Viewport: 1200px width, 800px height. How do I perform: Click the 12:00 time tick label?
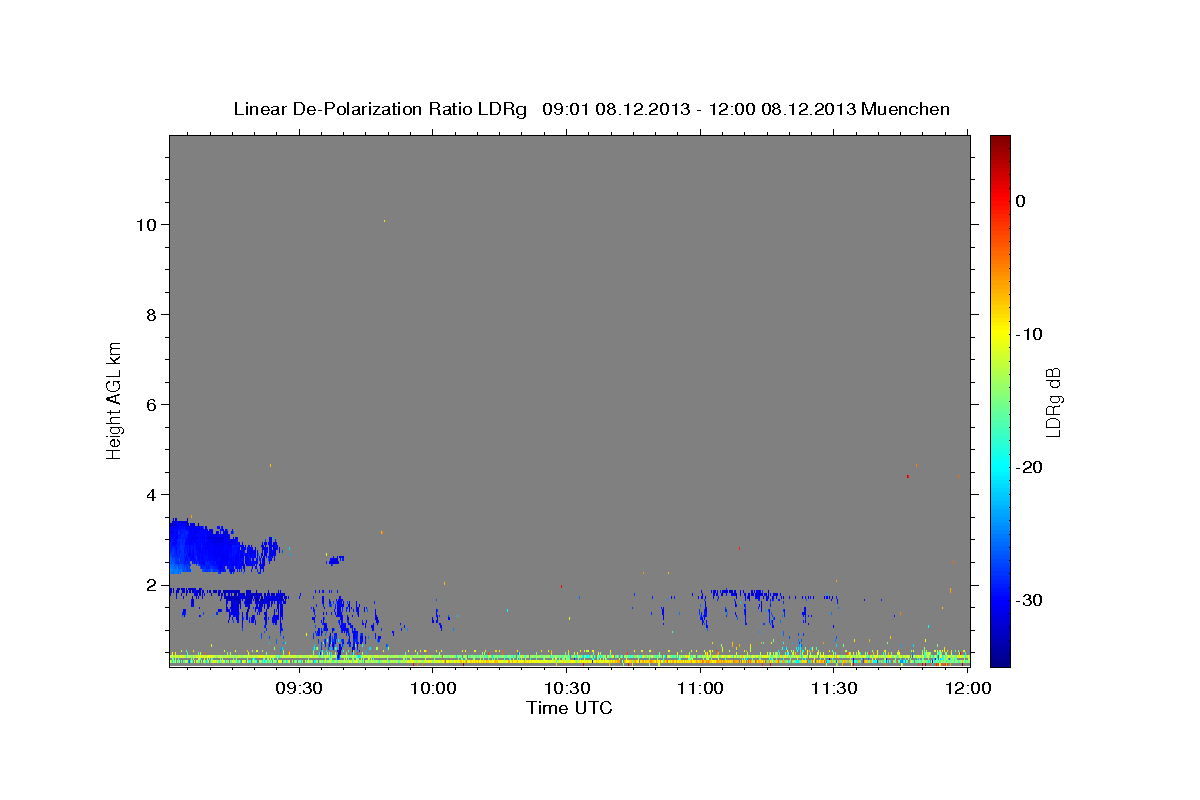click(968, 688)
